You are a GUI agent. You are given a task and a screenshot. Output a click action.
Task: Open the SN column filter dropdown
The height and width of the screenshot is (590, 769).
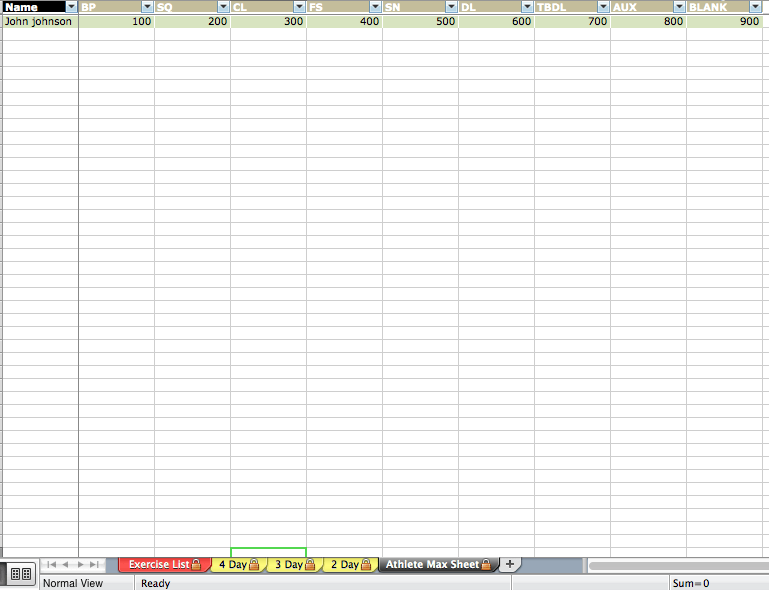click(451, 7)
